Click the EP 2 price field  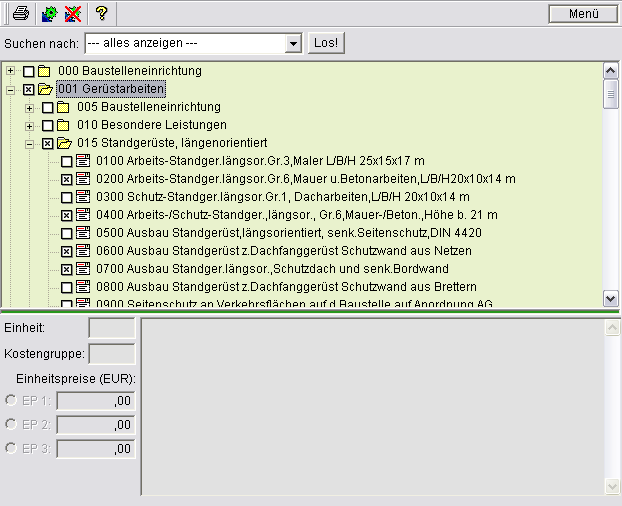(96, 425)
